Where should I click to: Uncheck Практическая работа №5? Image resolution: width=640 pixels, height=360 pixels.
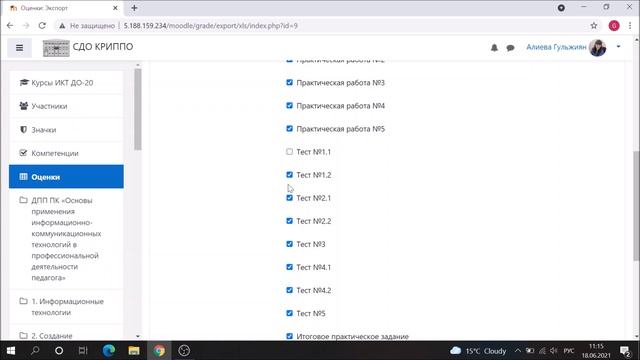(x=289, y=129)
